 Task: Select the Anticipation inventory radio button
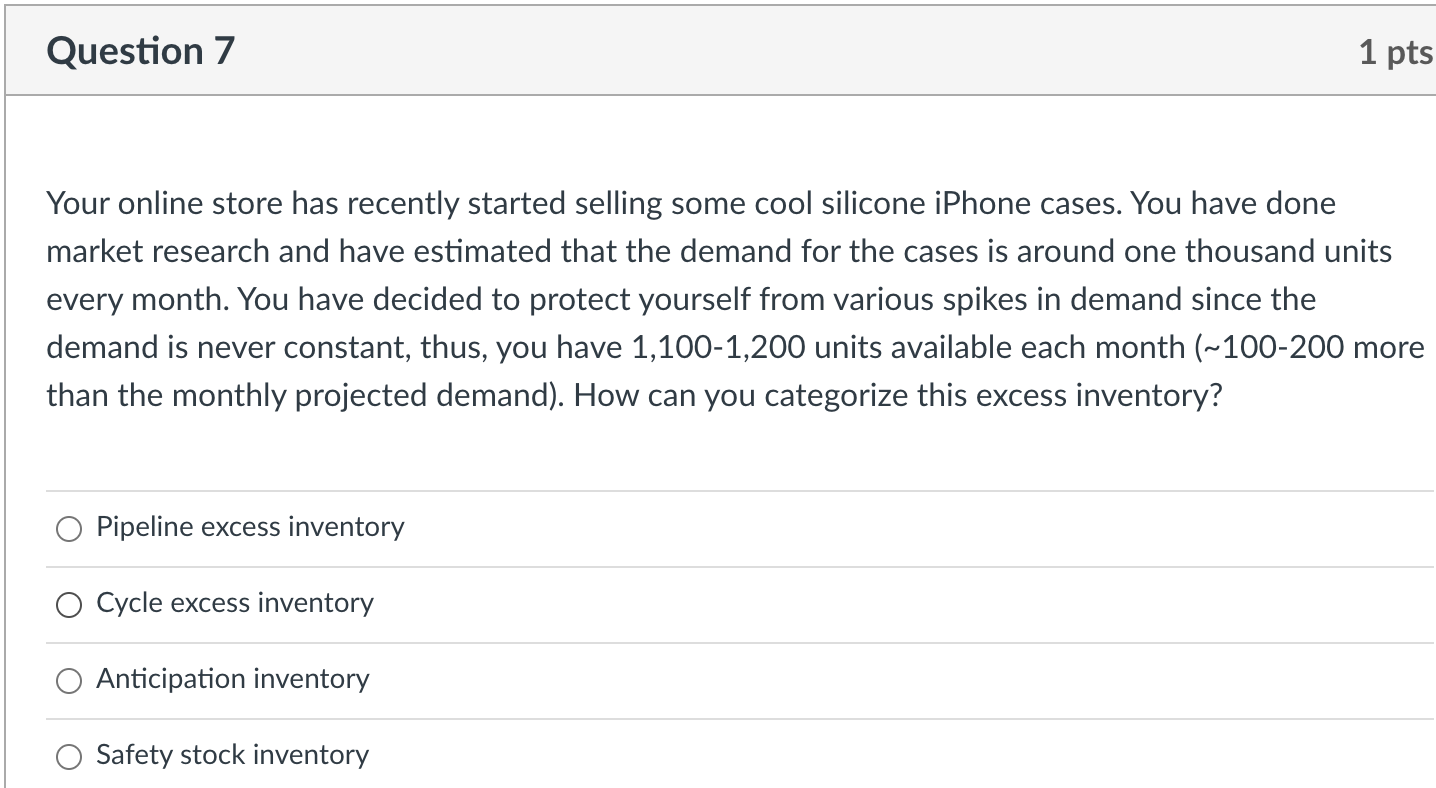pyautogui.click(x=68, y=680)
